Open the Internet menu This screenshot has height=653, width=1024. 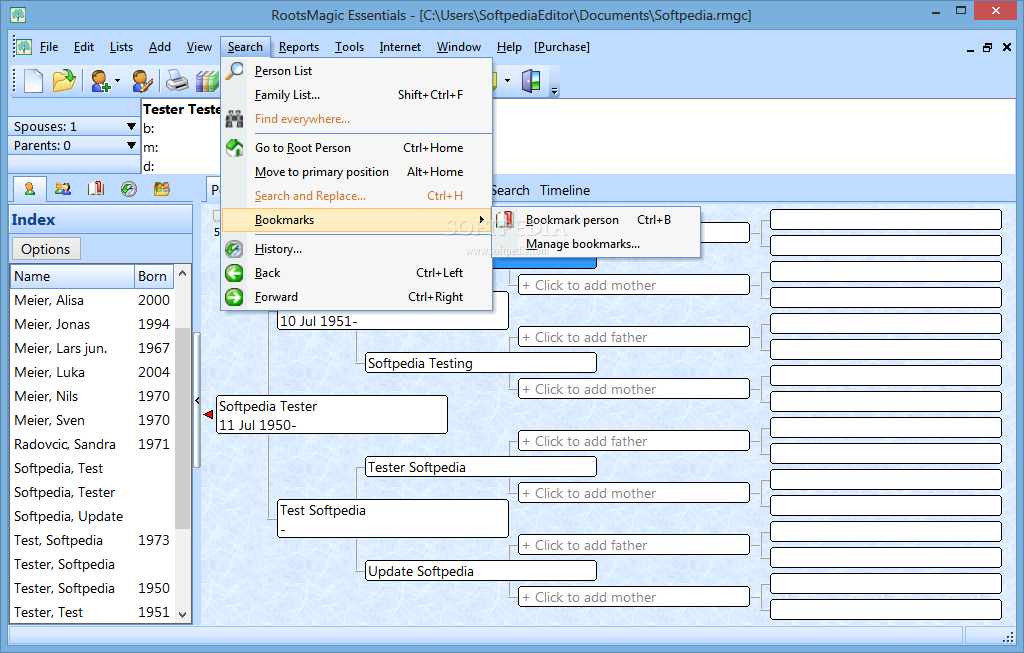(400, 47)
